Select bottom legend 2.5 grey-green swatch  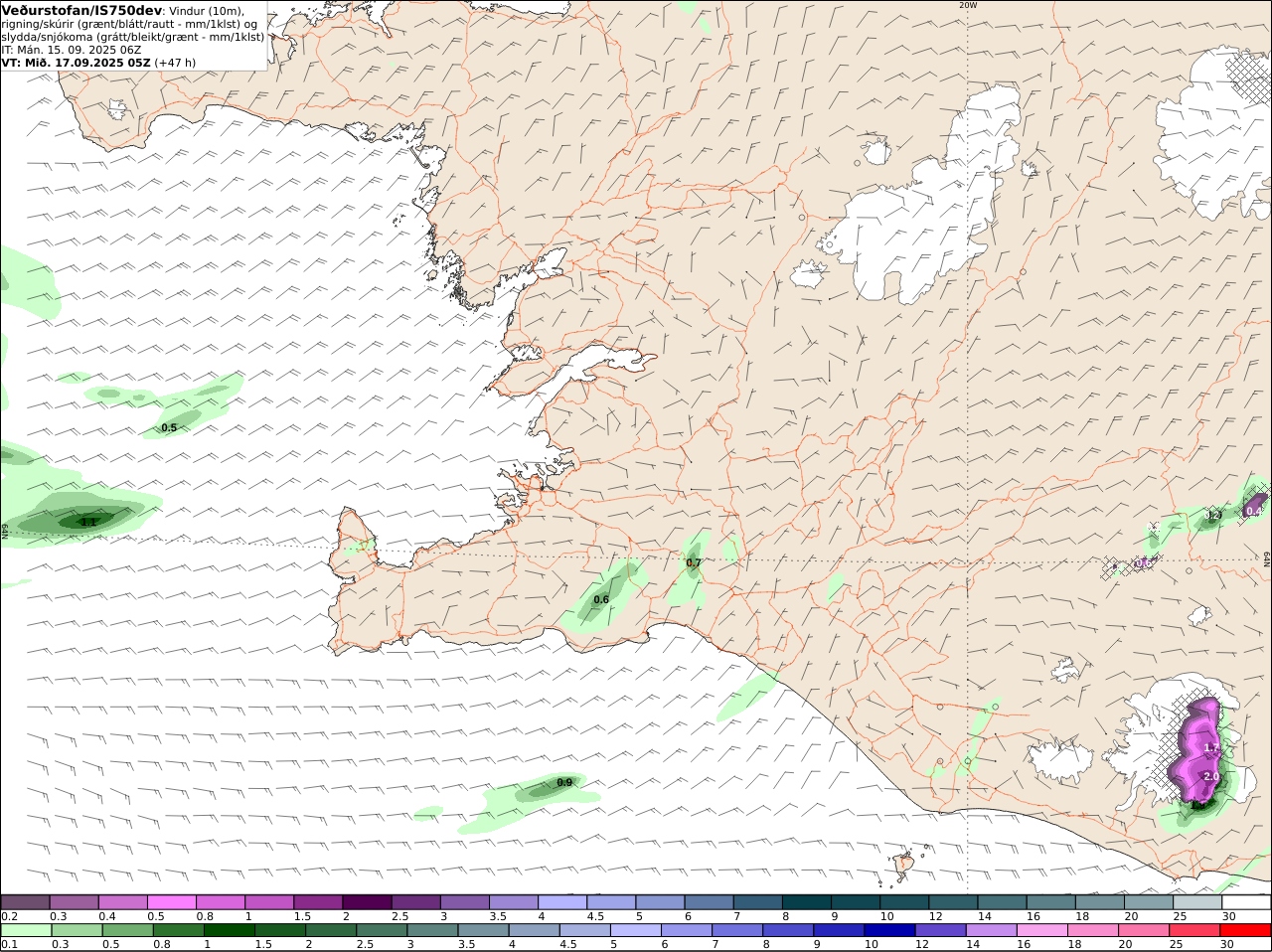[x=382, y=930]
